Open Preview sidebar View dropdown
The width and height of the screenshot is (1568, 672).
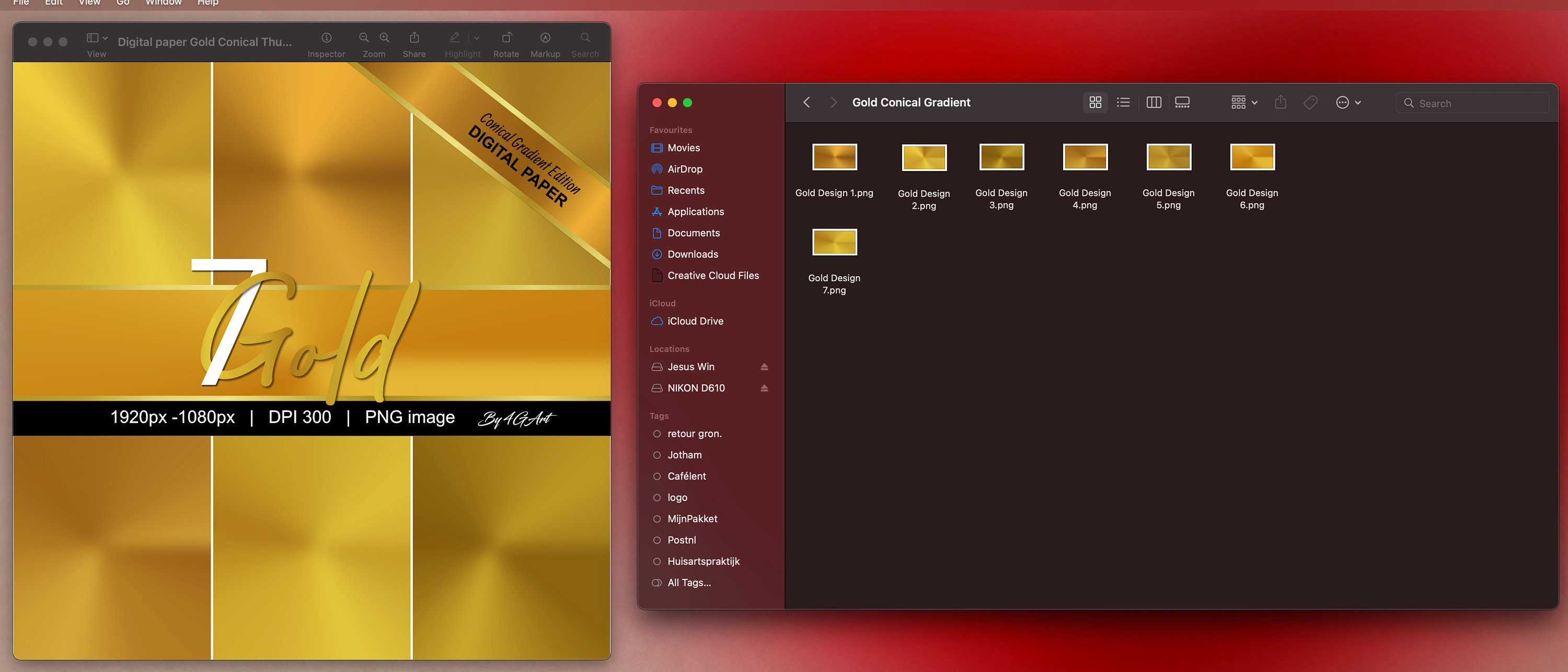point(97,38)
